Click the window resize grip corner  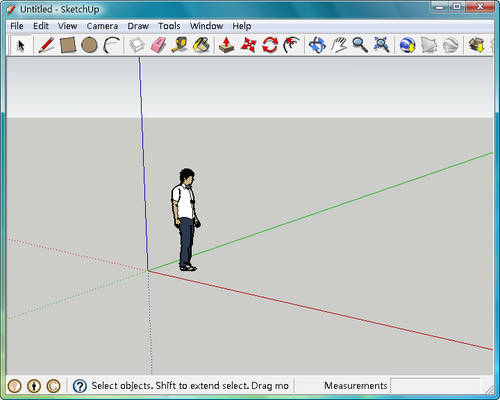click(489, 389)
